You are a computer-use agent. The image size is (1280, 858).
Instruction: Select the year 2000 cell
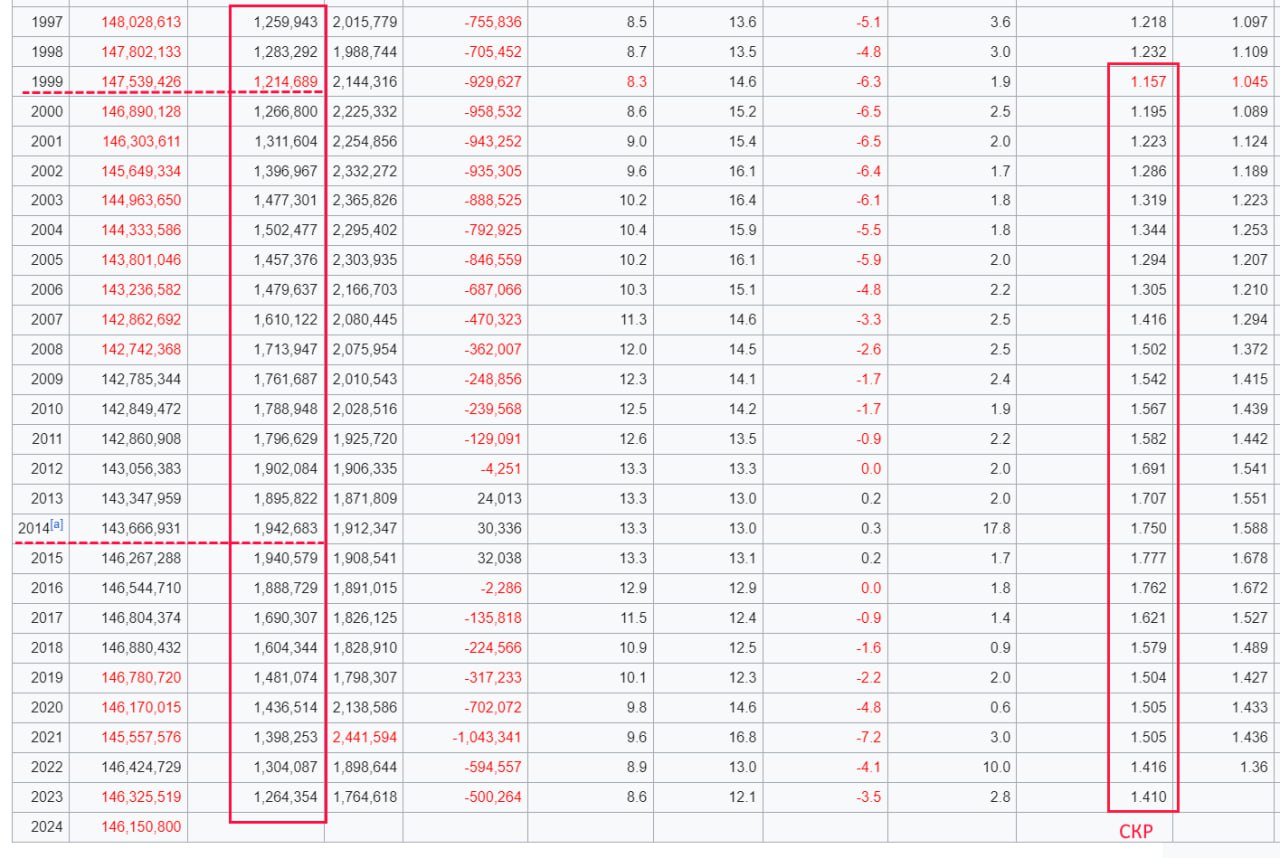[x=46, y=112]
